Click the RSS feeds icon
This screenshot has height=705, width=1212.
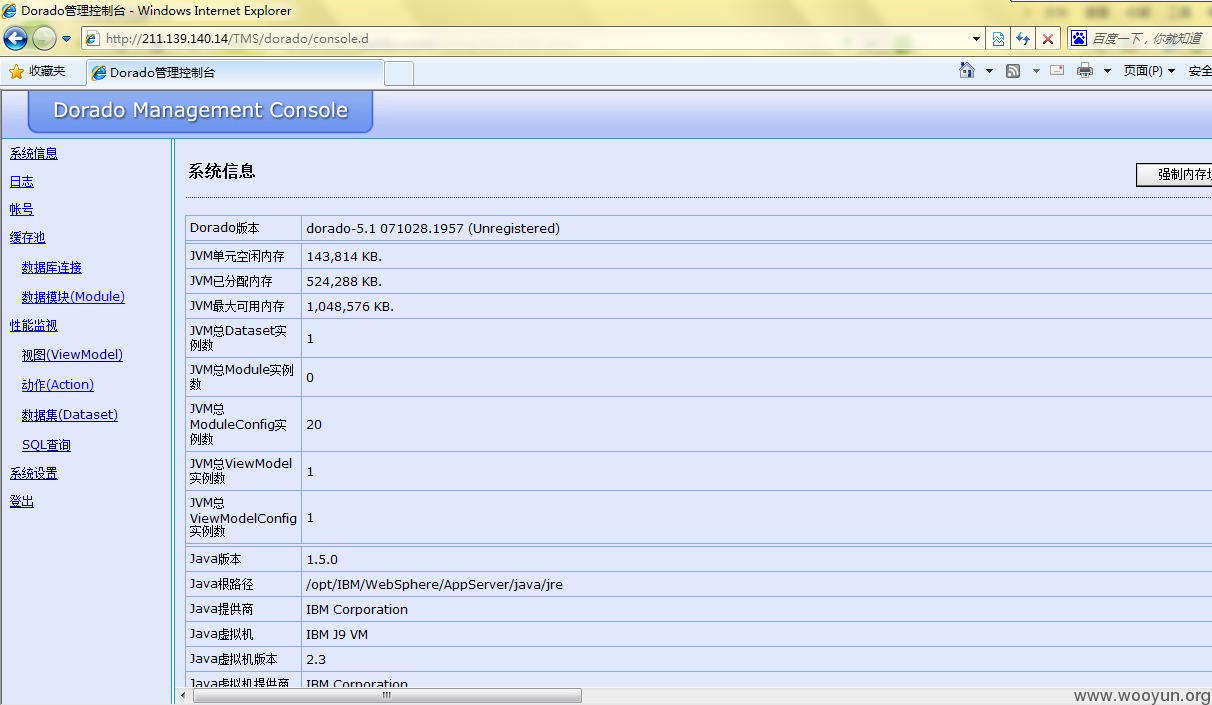[x=1013, y=71]
